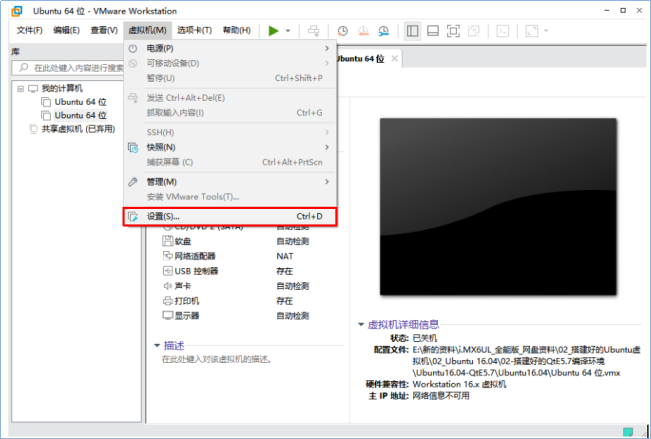This screenshot has height=439, width=651.
Task: Click the 打印机 printer icon
Action: tap(168, 301)
